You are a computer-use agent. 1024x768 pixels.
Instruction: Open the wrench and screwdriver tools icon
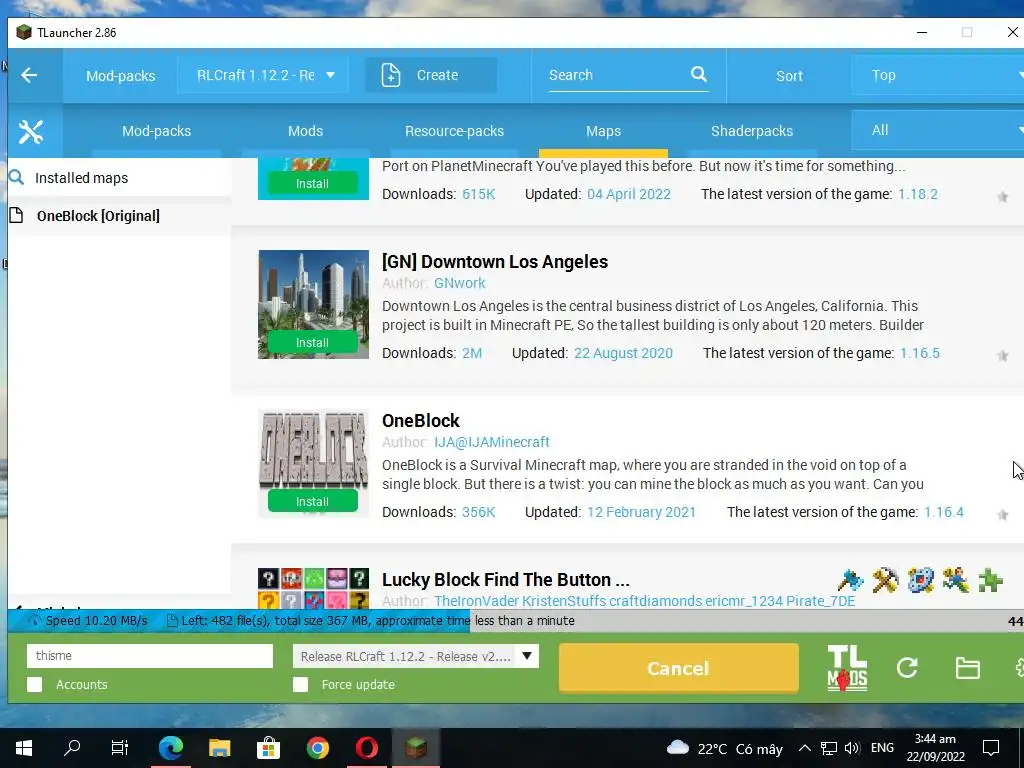tap(31, 132)
